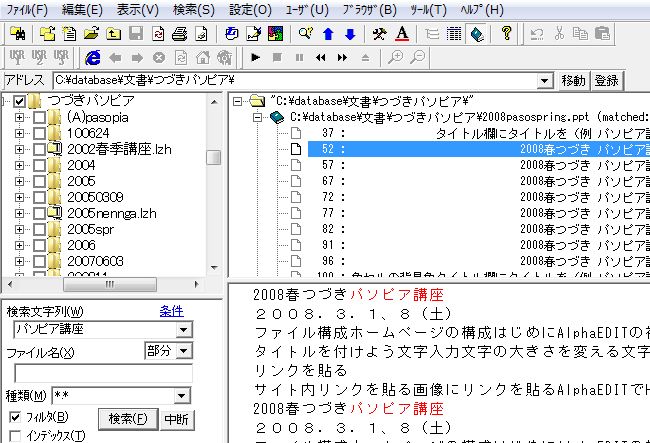This screenshot has height=443, width=650.
Task: Expand the (A)pasopia folder tree node
Action: (20, 117)
